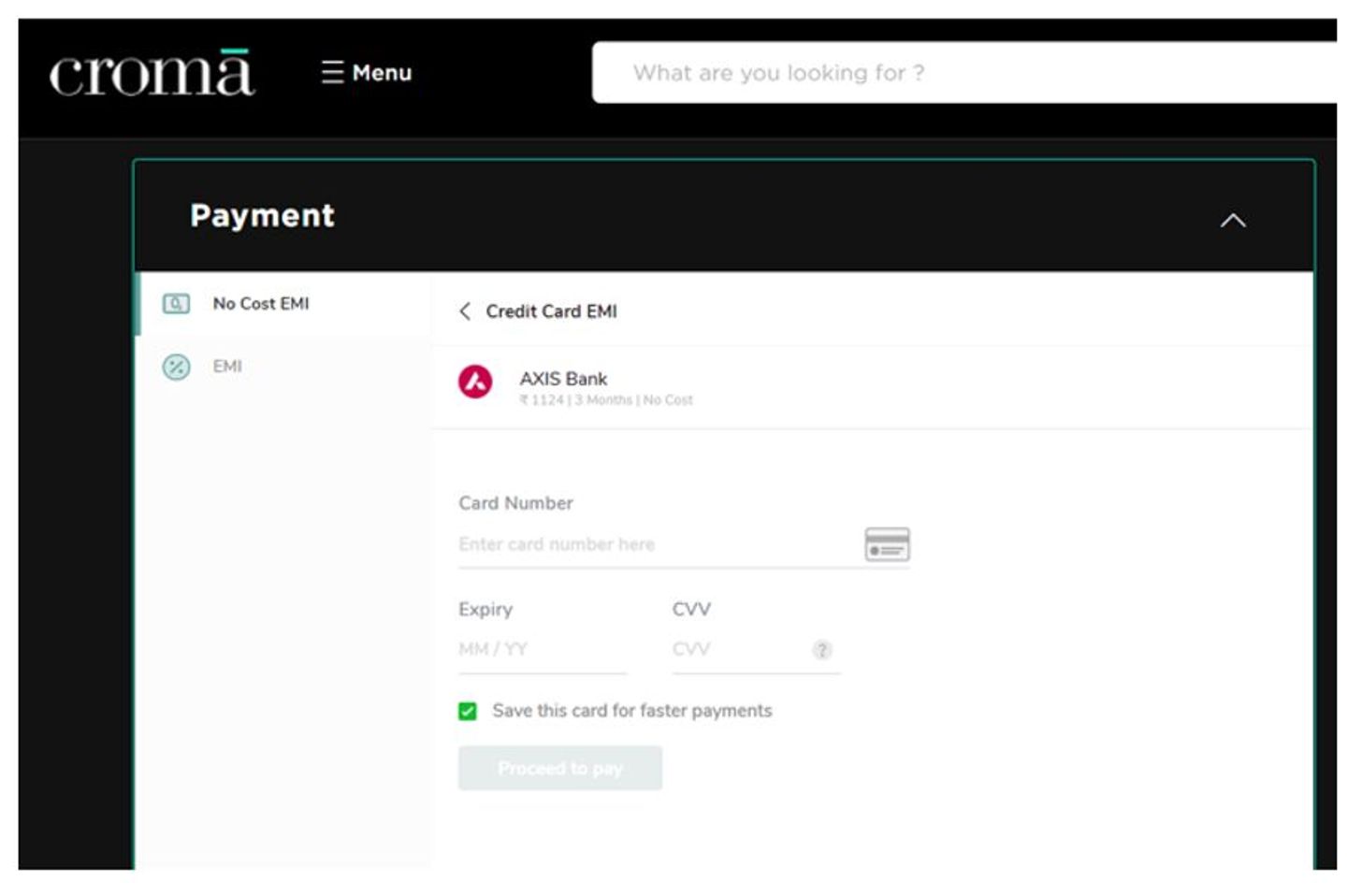1347x896 pixels.
Task: Open the hamburger Menu icon
Action: tap(332, 72)
